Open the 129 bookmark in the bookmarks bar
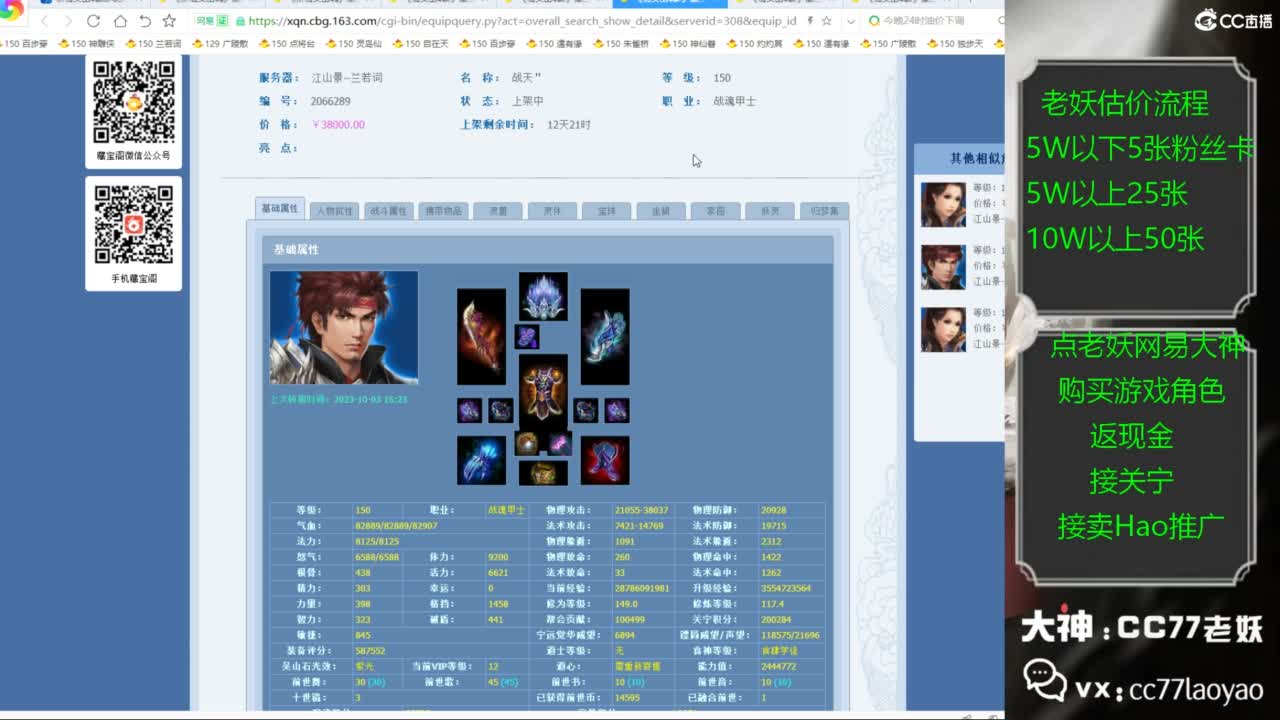This screenshot has height=720, width=1280. (x=220, y=44)
